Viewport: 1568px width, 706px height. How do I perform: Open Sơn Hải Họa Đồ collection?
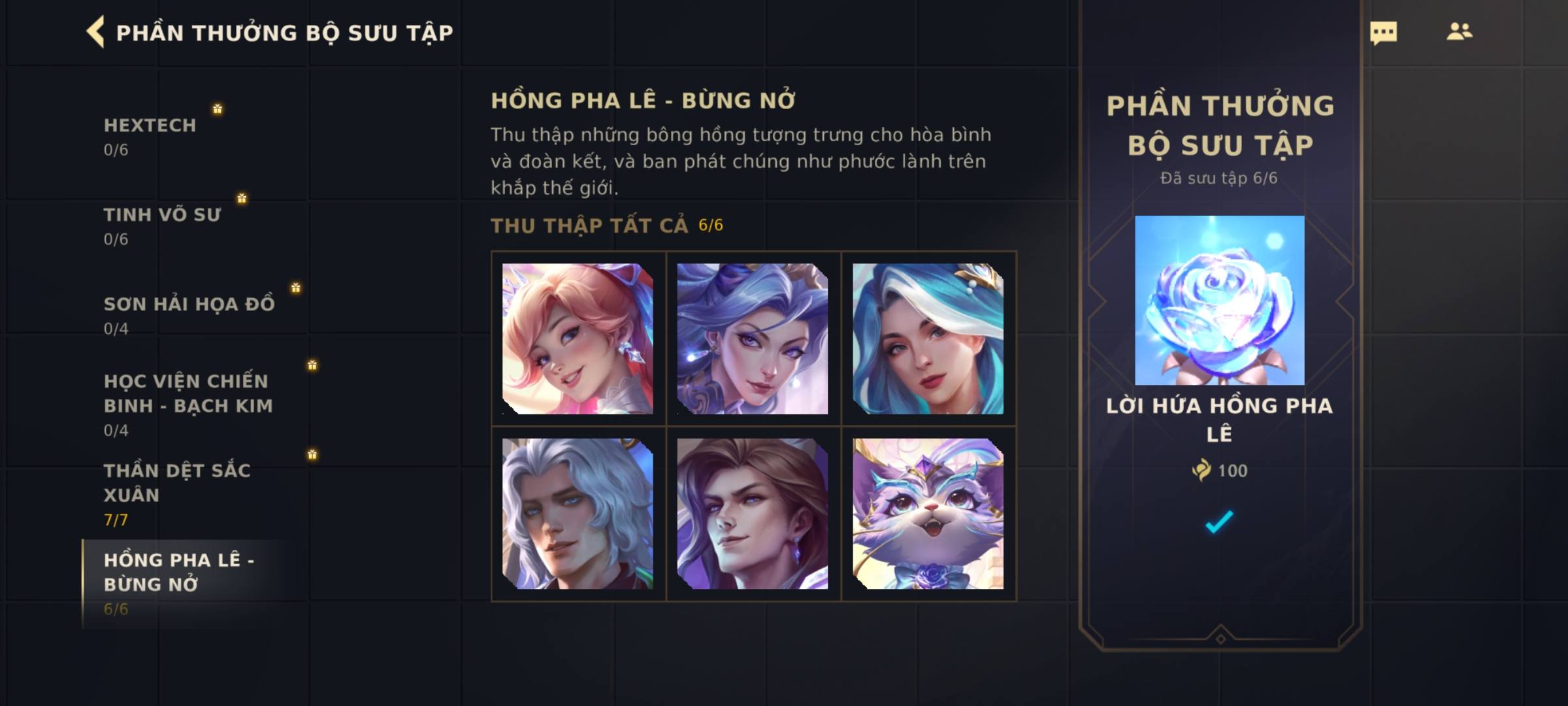point(189,316)
